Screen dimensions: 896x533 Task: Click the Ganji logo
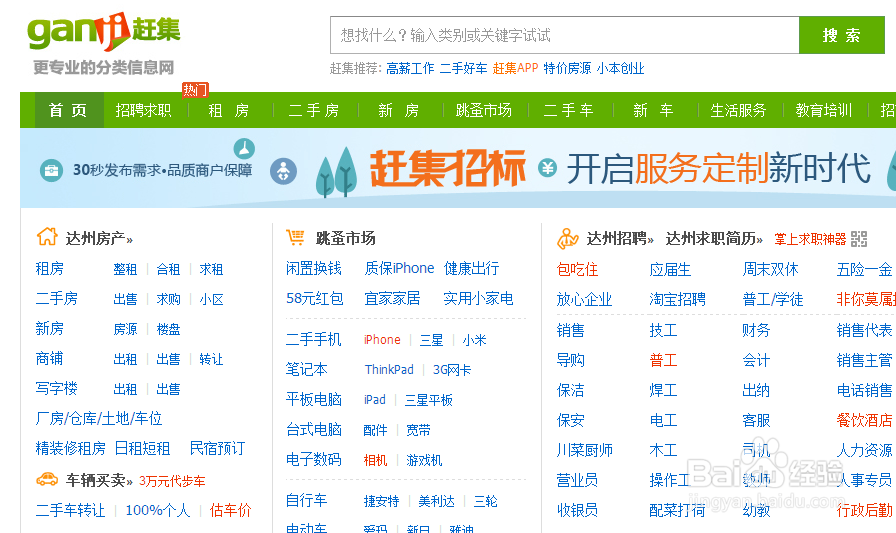(103, 31)
